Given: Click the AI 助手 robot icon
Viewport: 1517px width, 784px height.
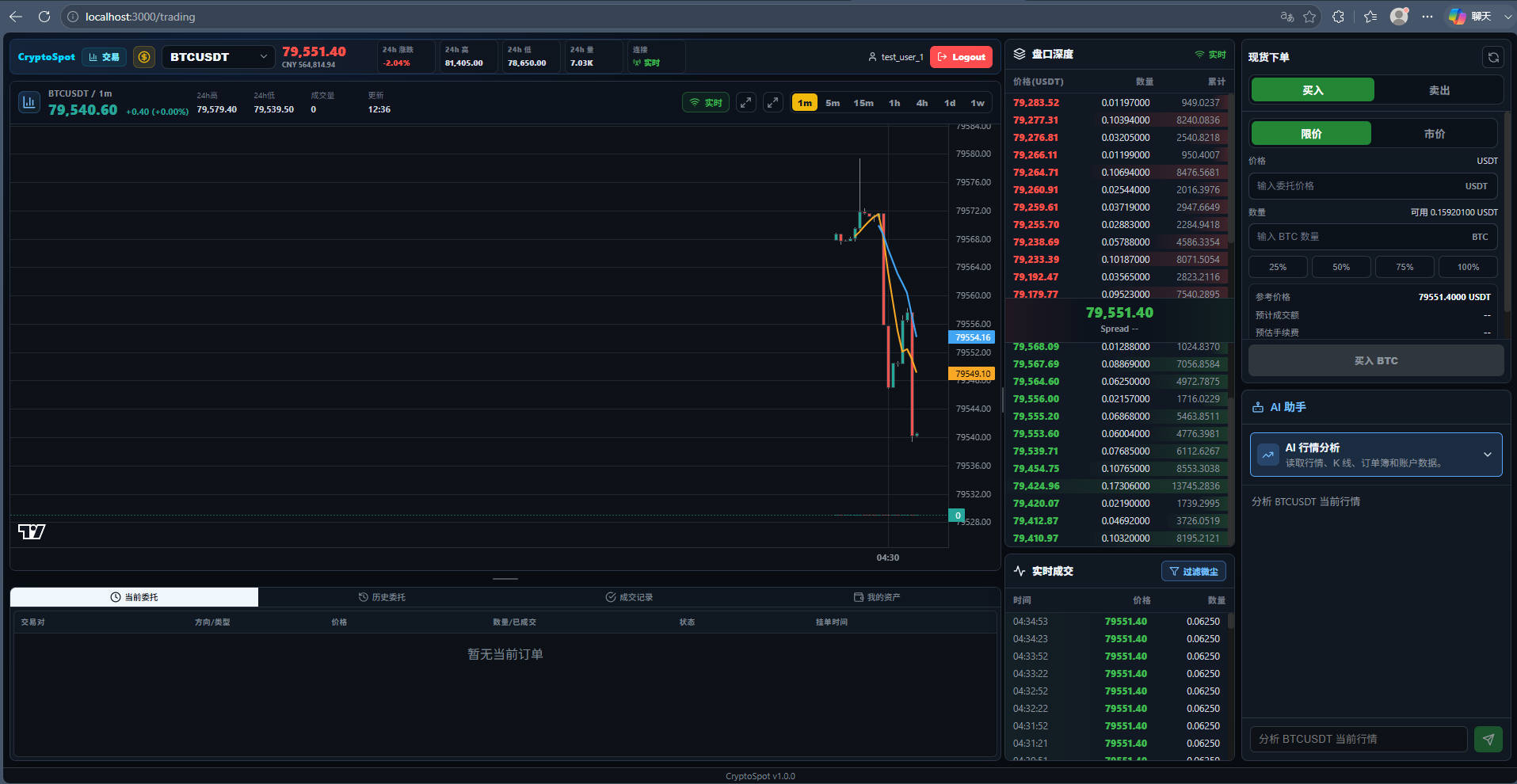Looking at the screenshot, I should click(1258, 407).
